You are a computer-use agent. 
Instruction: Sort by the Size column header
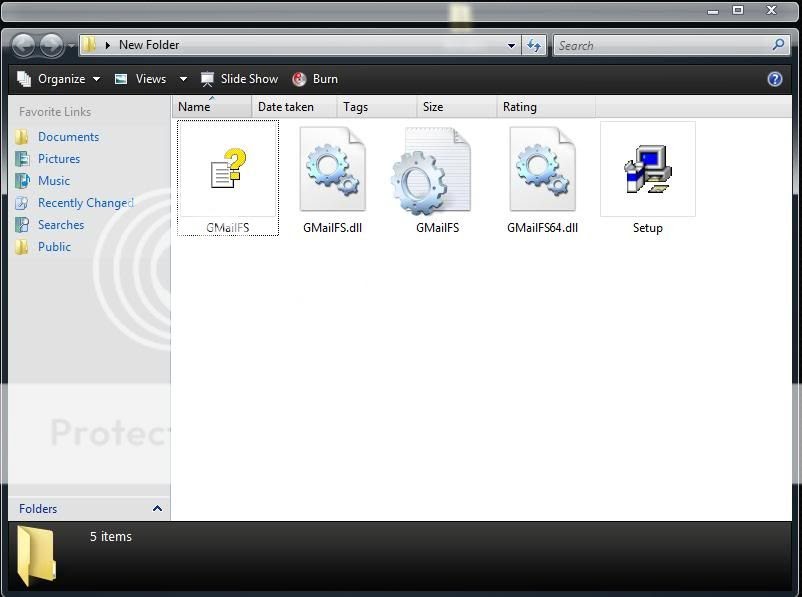point(457,107)
